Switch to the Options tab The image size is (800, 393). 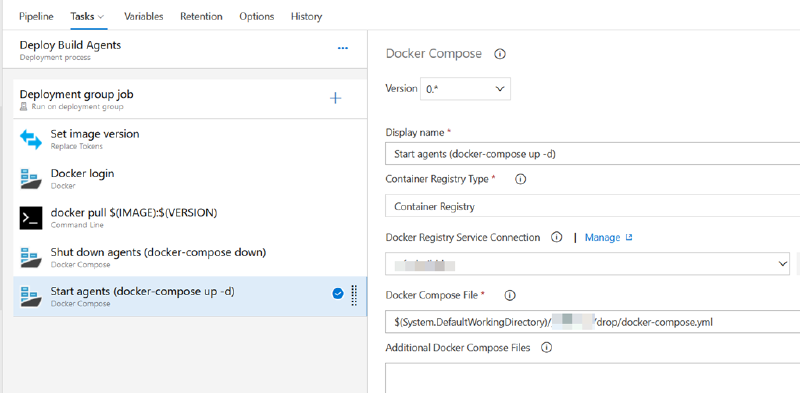(257, 16)
